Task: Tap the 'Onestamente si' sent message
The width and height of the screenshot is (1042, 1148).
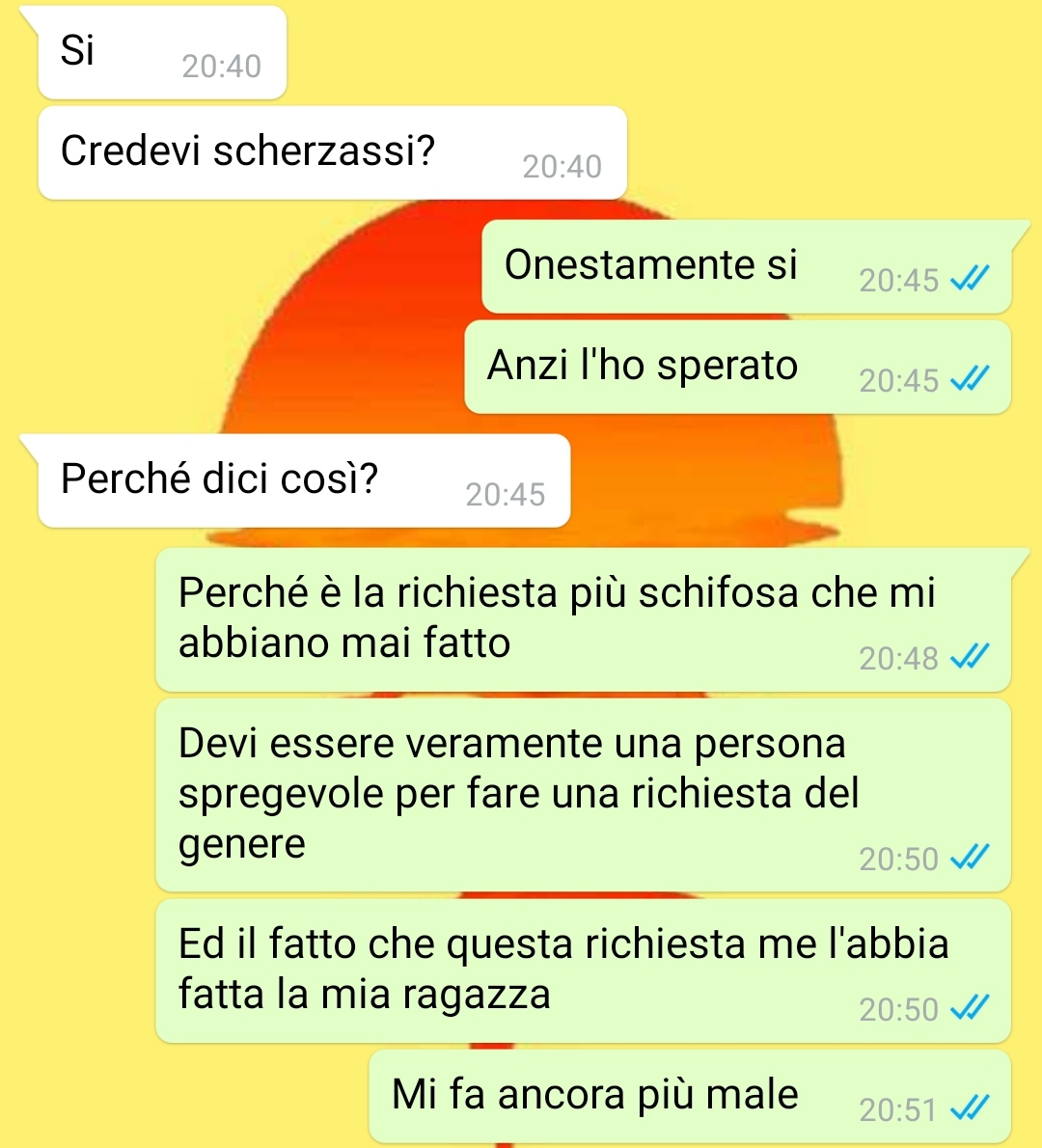Action: coord(746,266)
